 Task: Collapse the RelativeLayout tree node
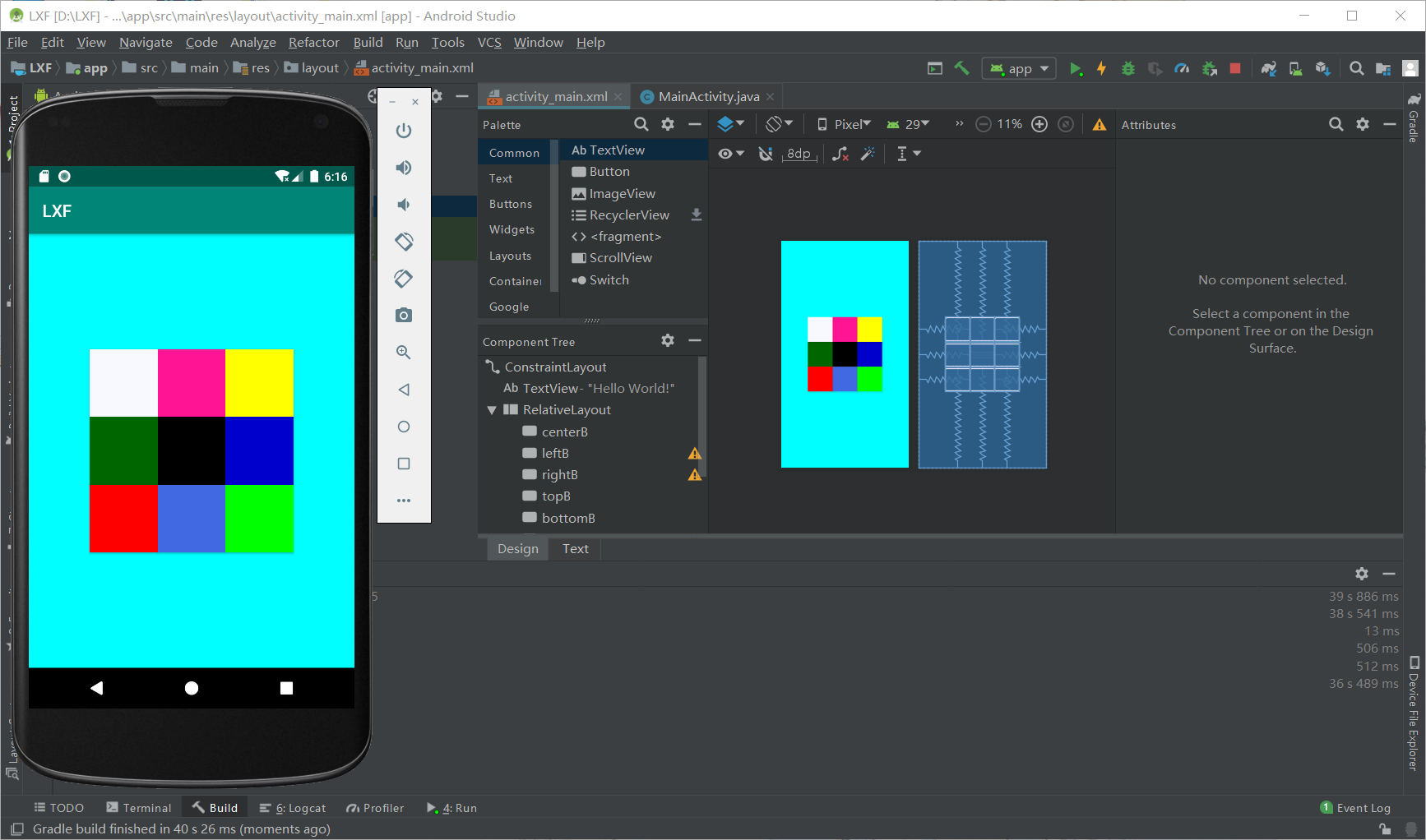click(x=492, y=410)
